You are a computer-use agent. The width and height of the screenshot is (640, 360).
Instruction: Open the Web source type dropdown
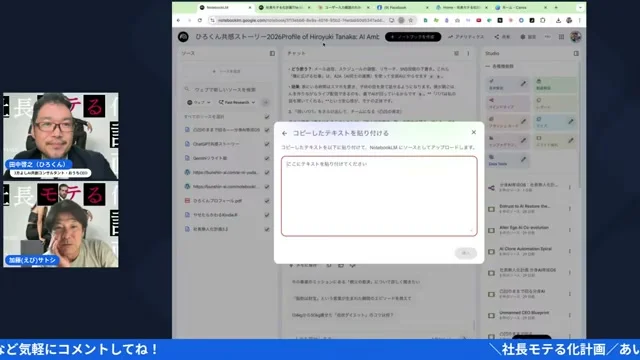click(199, 102)
